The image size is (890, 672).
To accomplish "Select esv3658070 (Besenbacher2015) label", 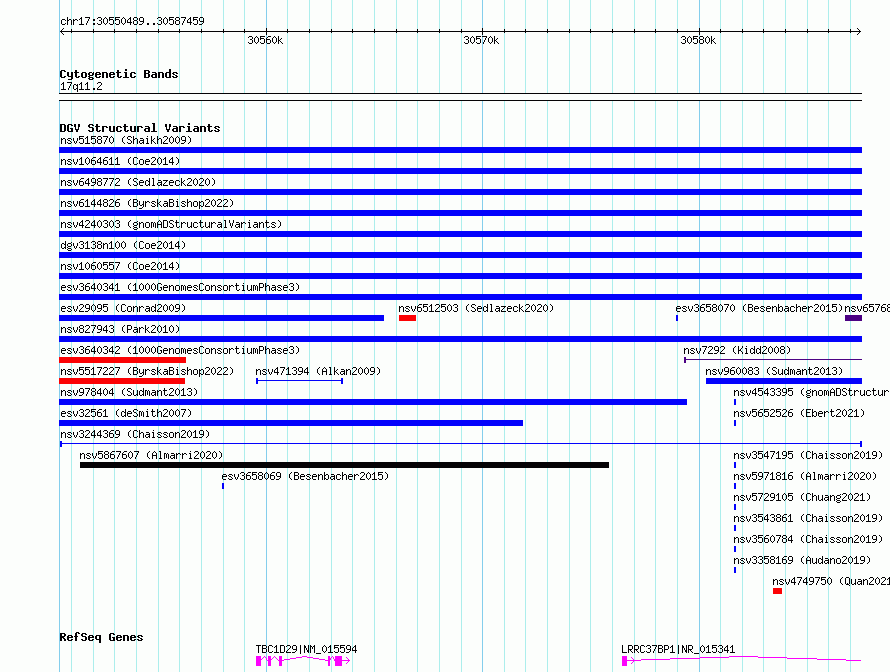I will tap(759, 308).
